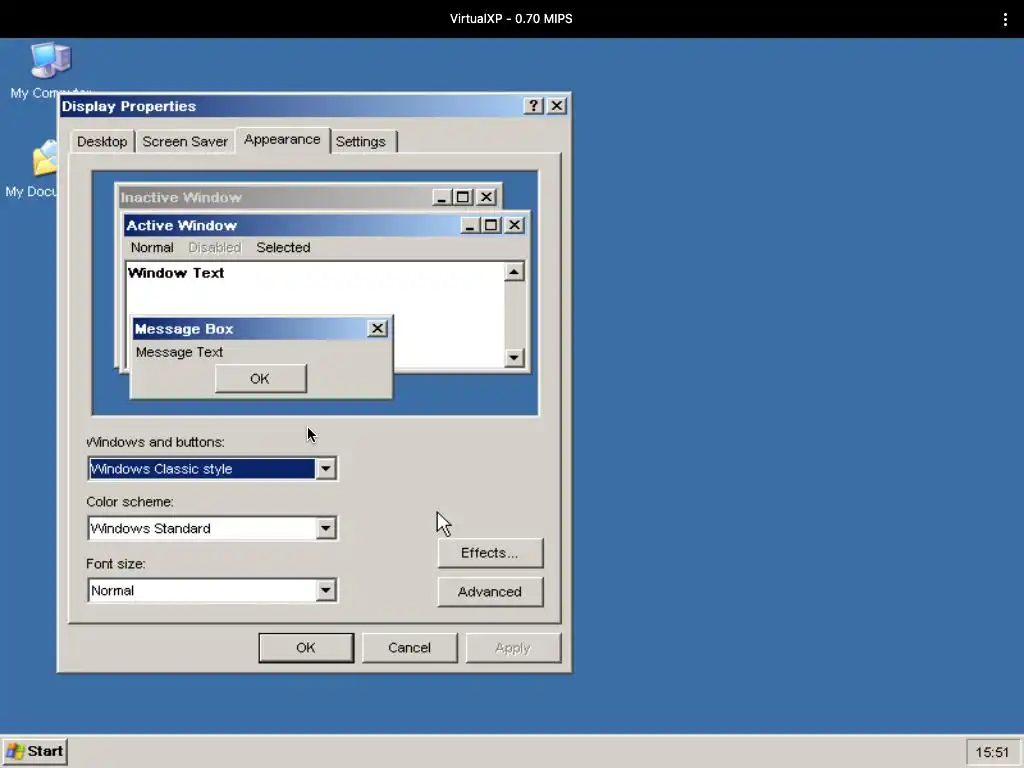1024x768 pixels.
Task: Switch to the Desktop tab
Action: [102, 142]
